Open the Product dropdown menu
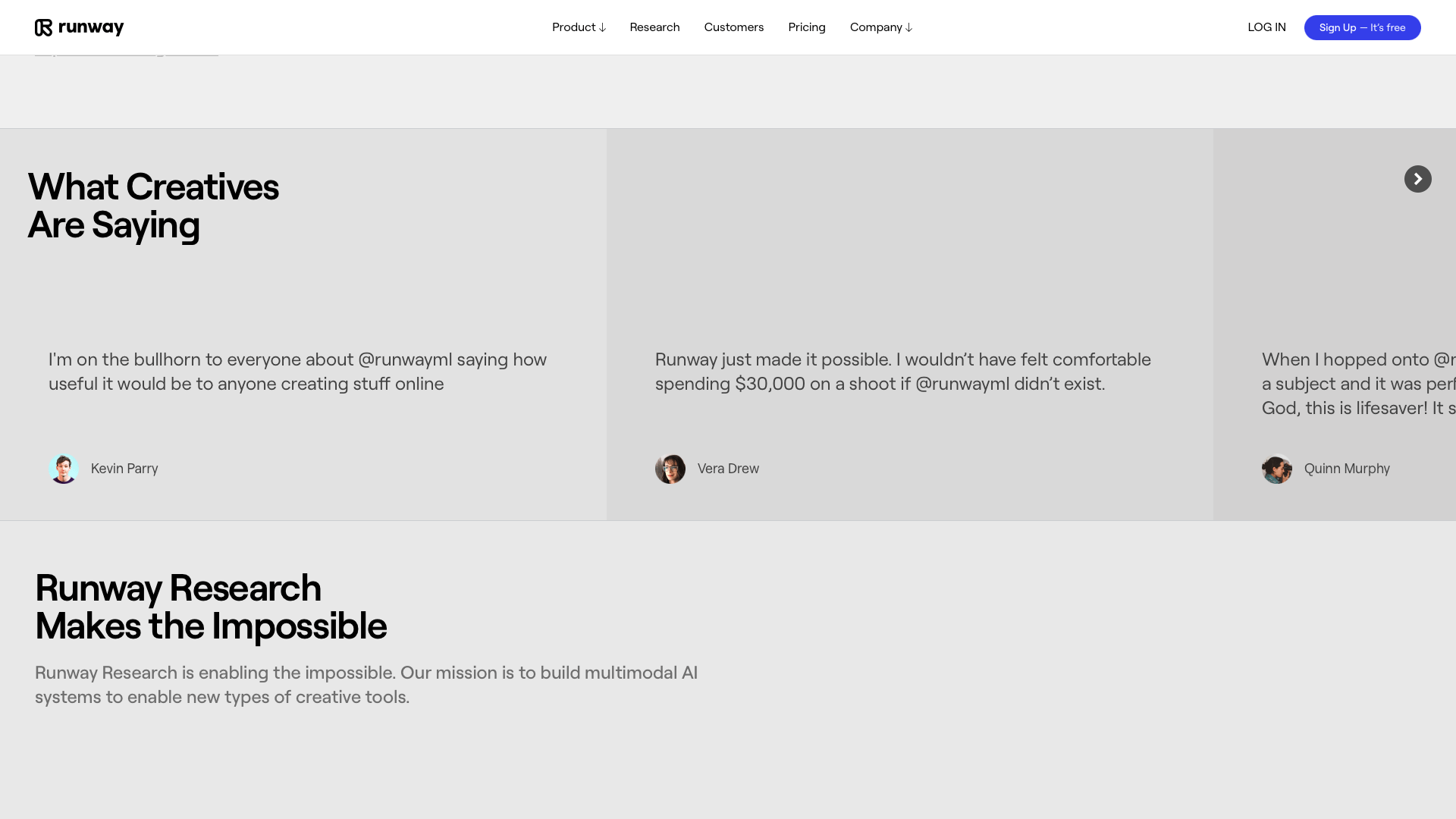The image size is (1456, 819). point(579,27)
